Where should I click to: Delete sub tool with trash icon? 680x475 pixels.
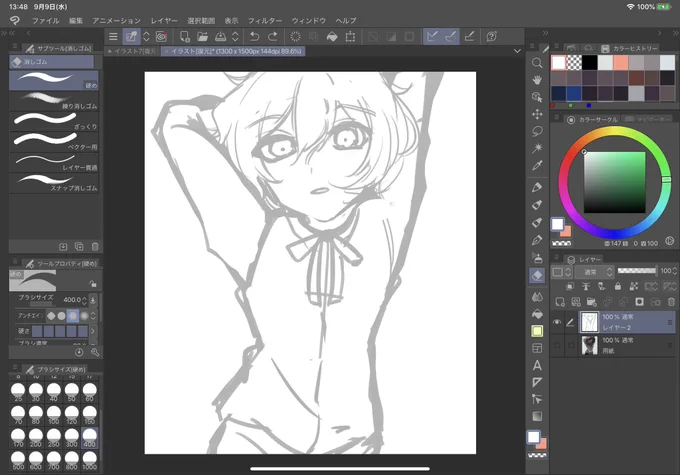pyautogui.click(x=95, y=246)
